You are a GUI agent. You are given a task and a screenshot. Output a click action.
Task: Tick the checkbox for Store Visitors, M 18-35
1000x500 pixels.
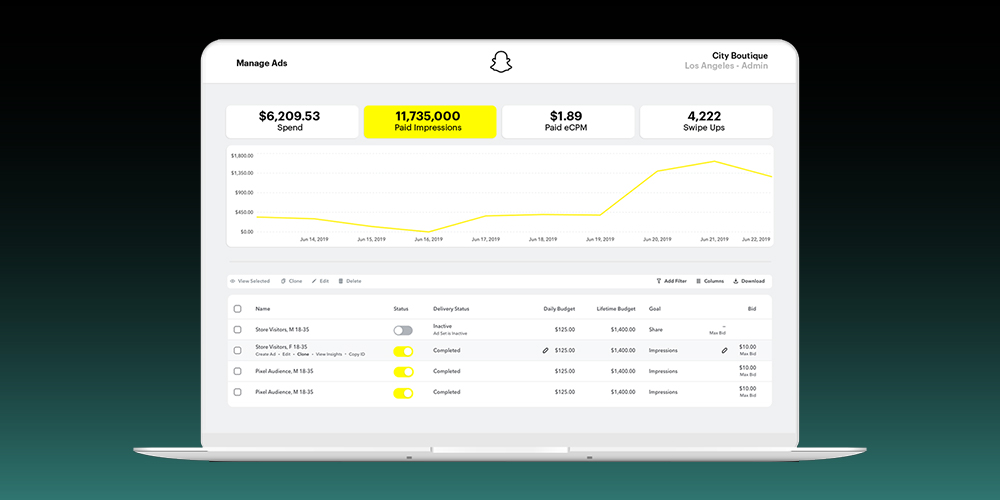[x=237, y=330]
